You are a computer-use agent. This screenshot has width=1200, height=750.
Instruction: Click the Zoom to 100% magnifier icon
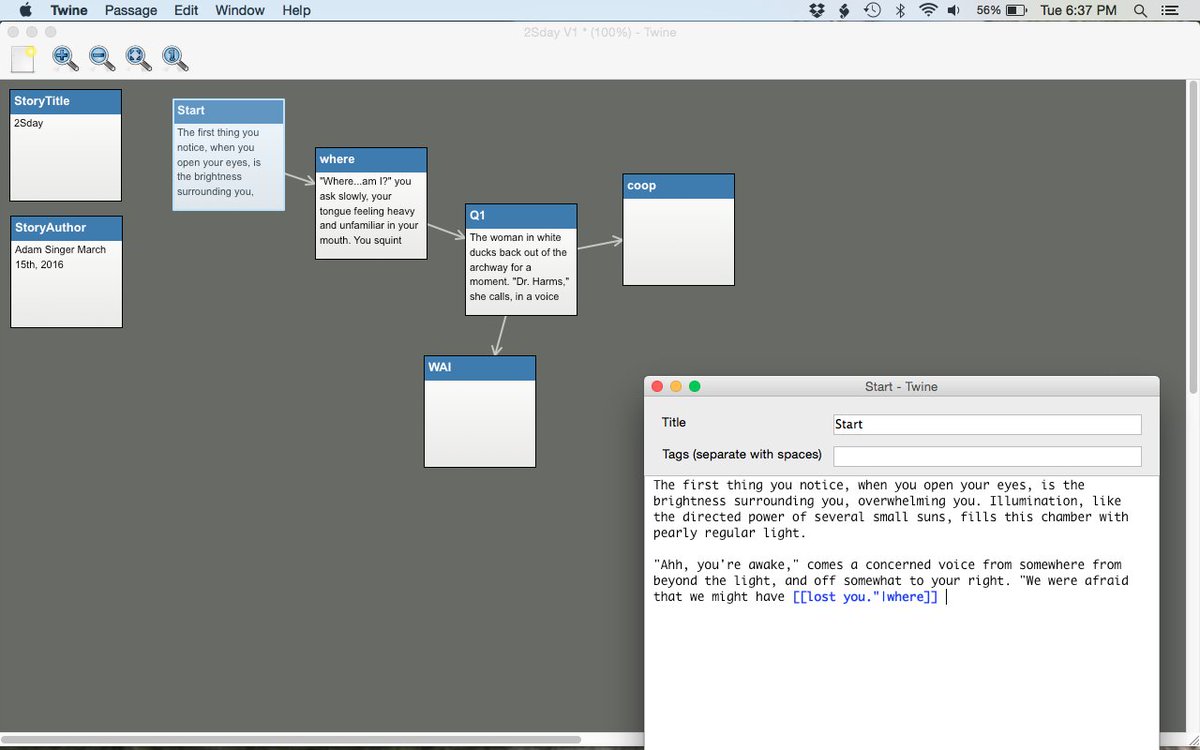(x=176, y=59)
